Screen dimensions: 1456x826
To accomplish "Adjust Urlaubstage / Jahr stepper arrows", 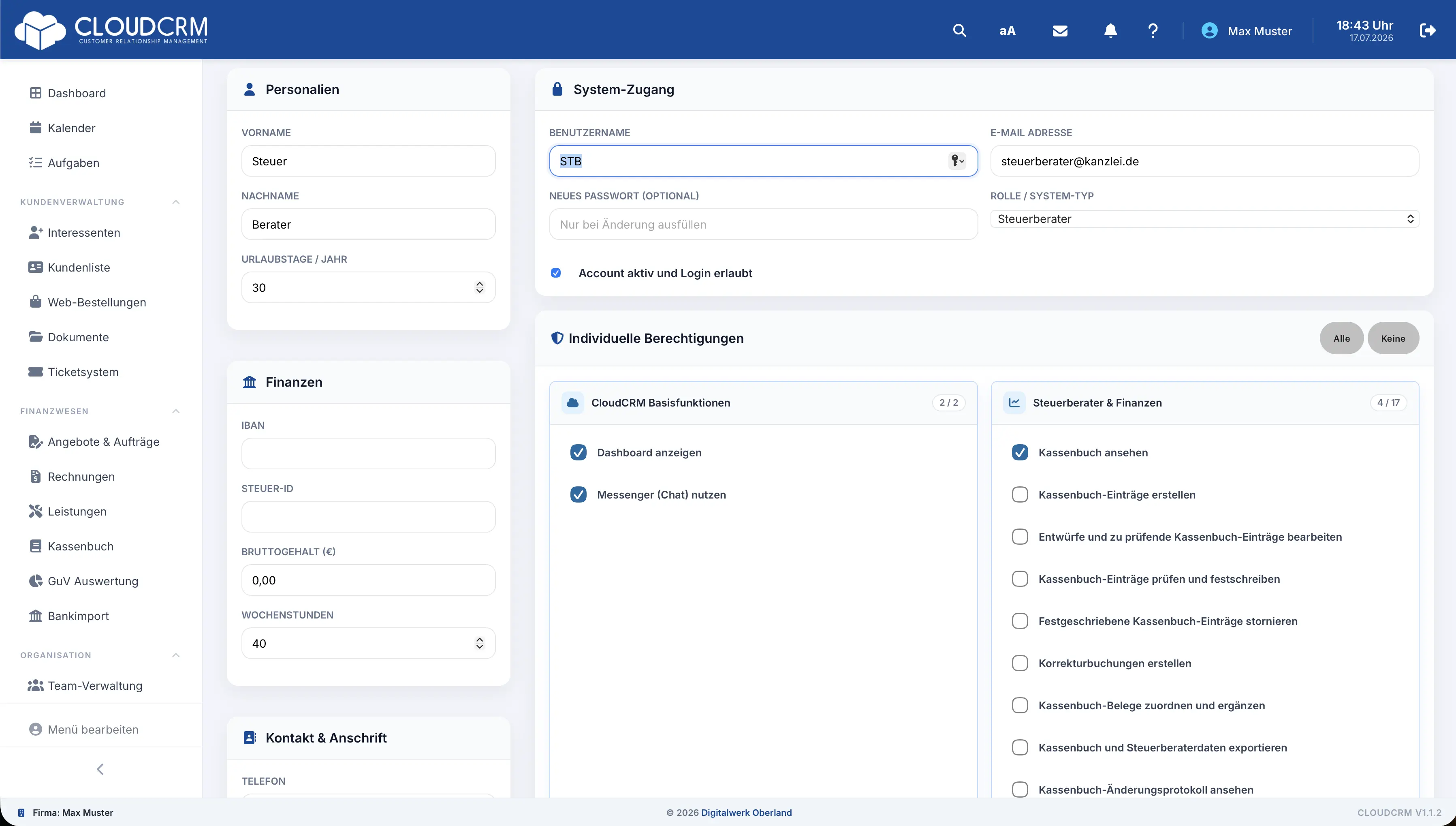I will 479,287.
